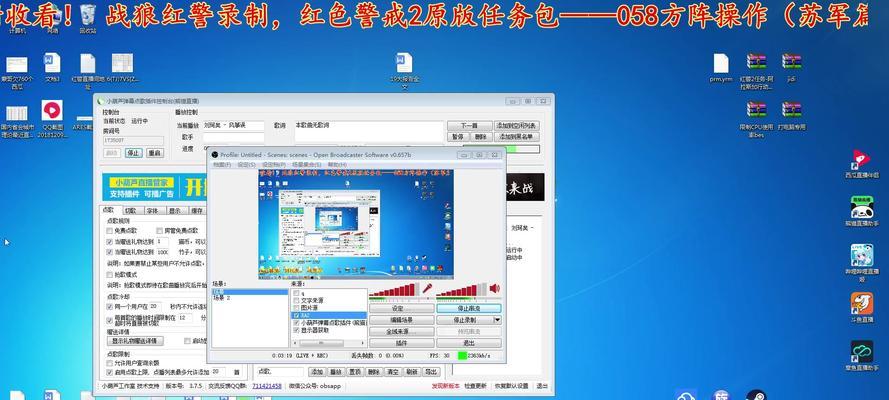Click the 插件 button in OBS
Image resolution: width=889 pixels, height=400 pixels.
[401, 343]
